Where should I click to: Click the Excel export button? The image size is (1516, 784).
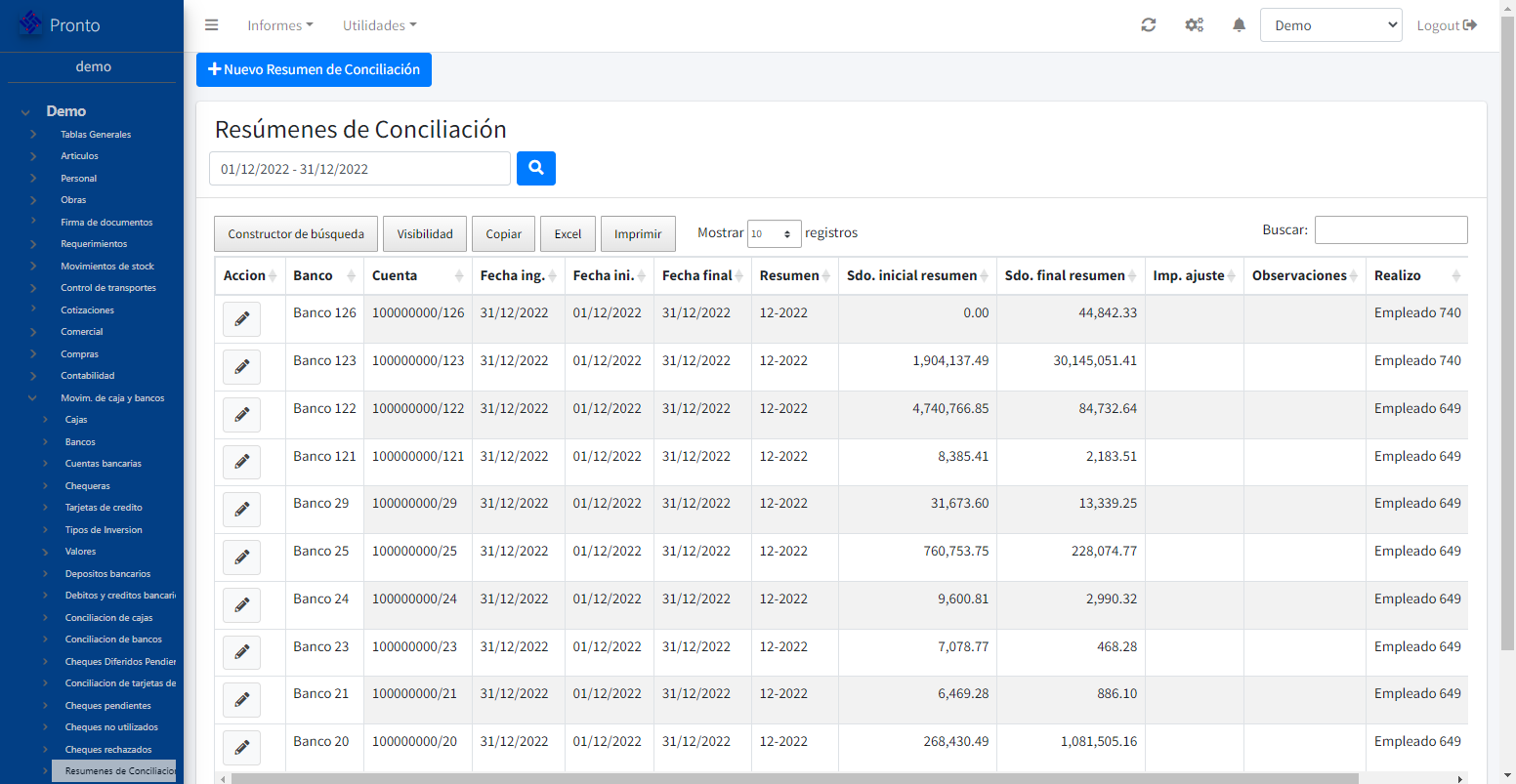click(568, 234)
